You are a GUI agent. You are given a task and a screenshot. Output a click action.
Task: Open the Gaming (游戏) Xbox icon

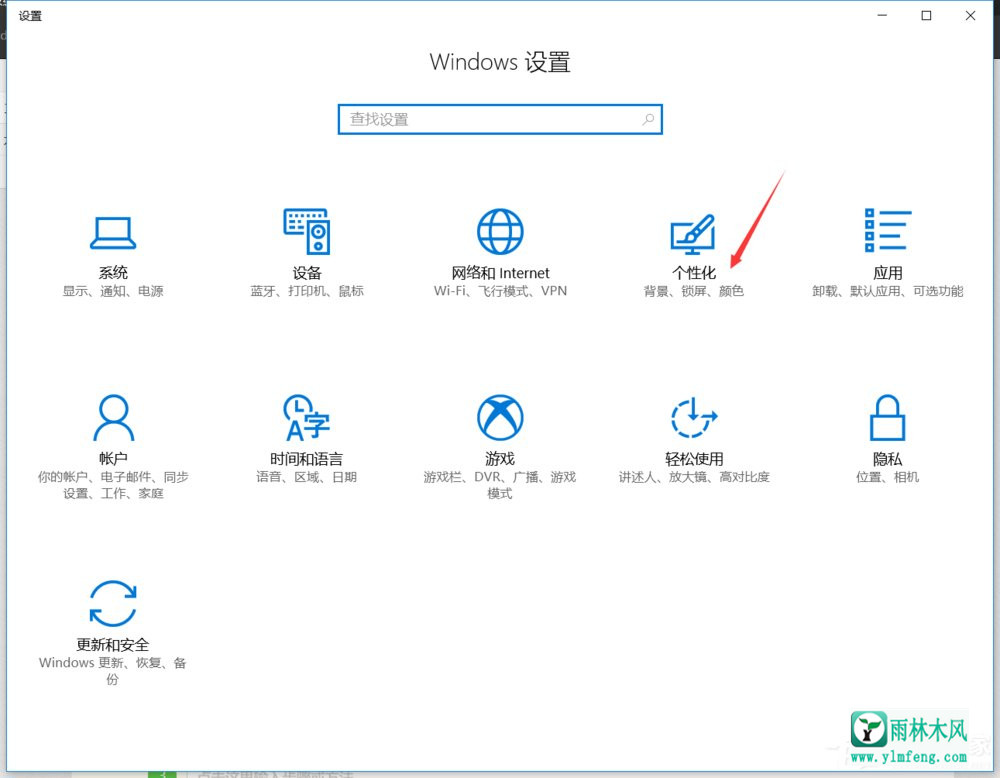click(x=500, y=418)
